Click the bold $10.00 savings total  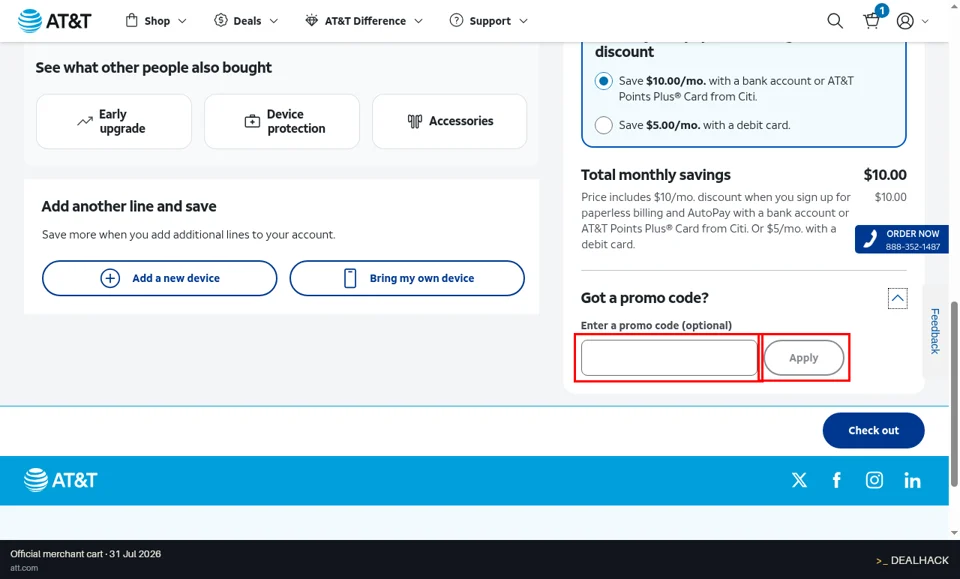[885, 175]
